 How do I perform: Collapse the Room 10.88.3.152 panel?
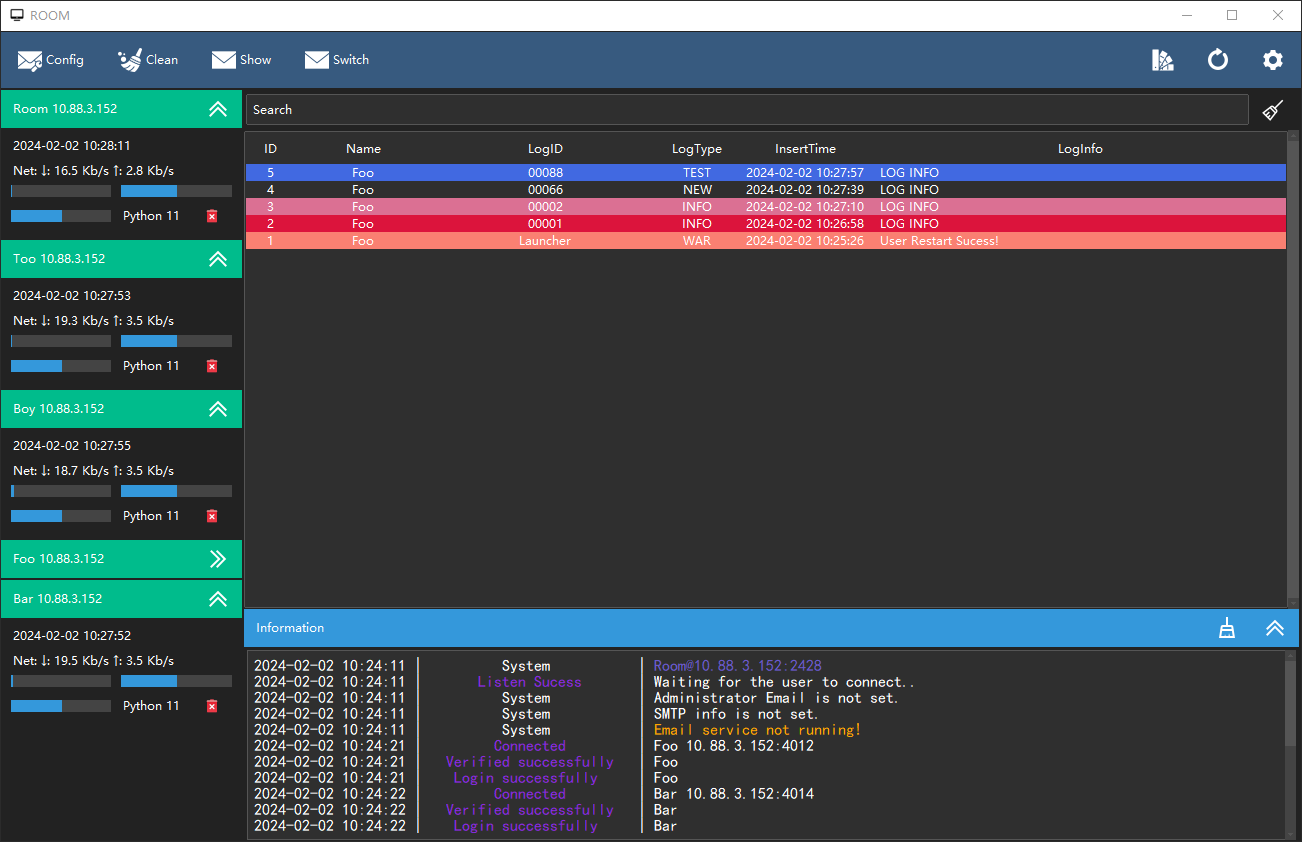coord(218,109)
